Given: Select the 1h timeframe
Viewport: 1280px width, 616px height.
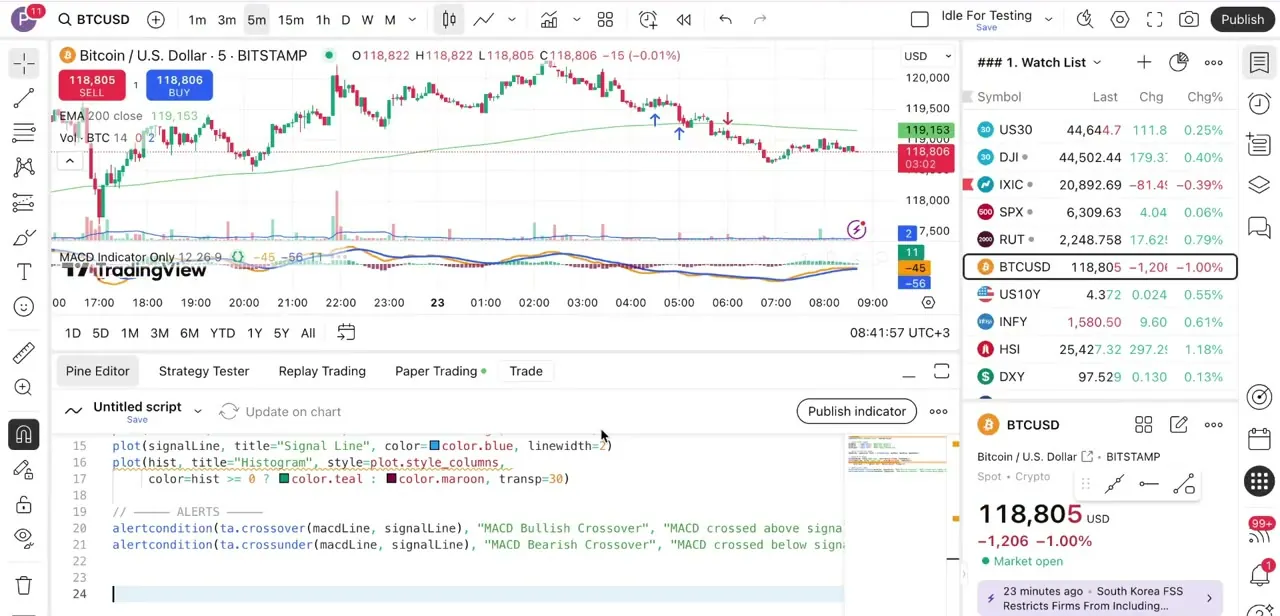Looking at the screenshot, I should 323,20.
